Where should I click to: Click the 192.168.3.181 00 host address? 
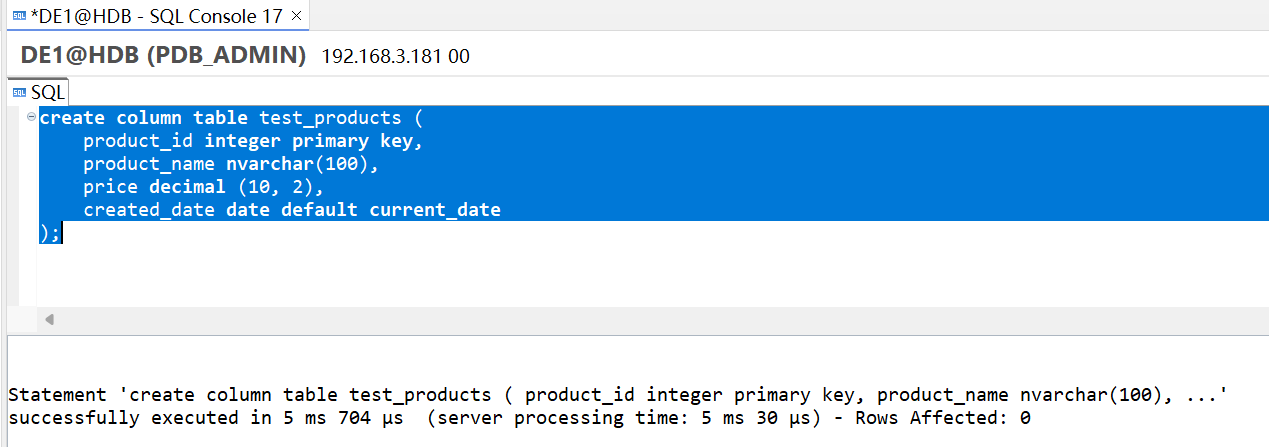[395, 57]
